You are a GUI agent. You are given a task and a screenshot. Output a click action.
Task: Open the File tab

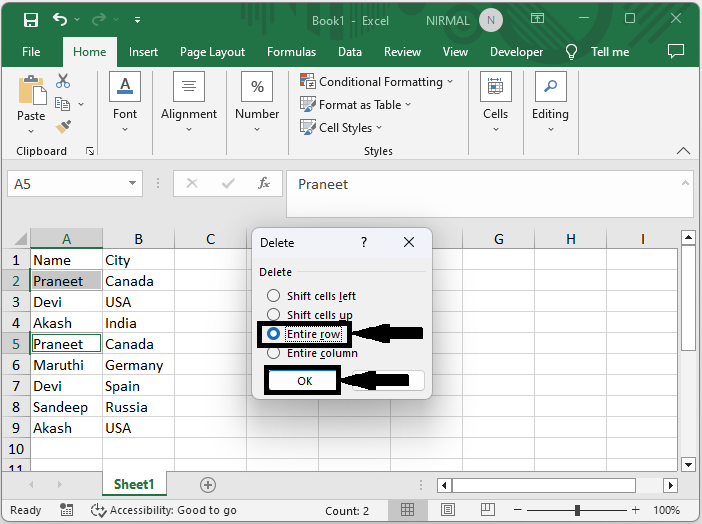click(31, 52)
